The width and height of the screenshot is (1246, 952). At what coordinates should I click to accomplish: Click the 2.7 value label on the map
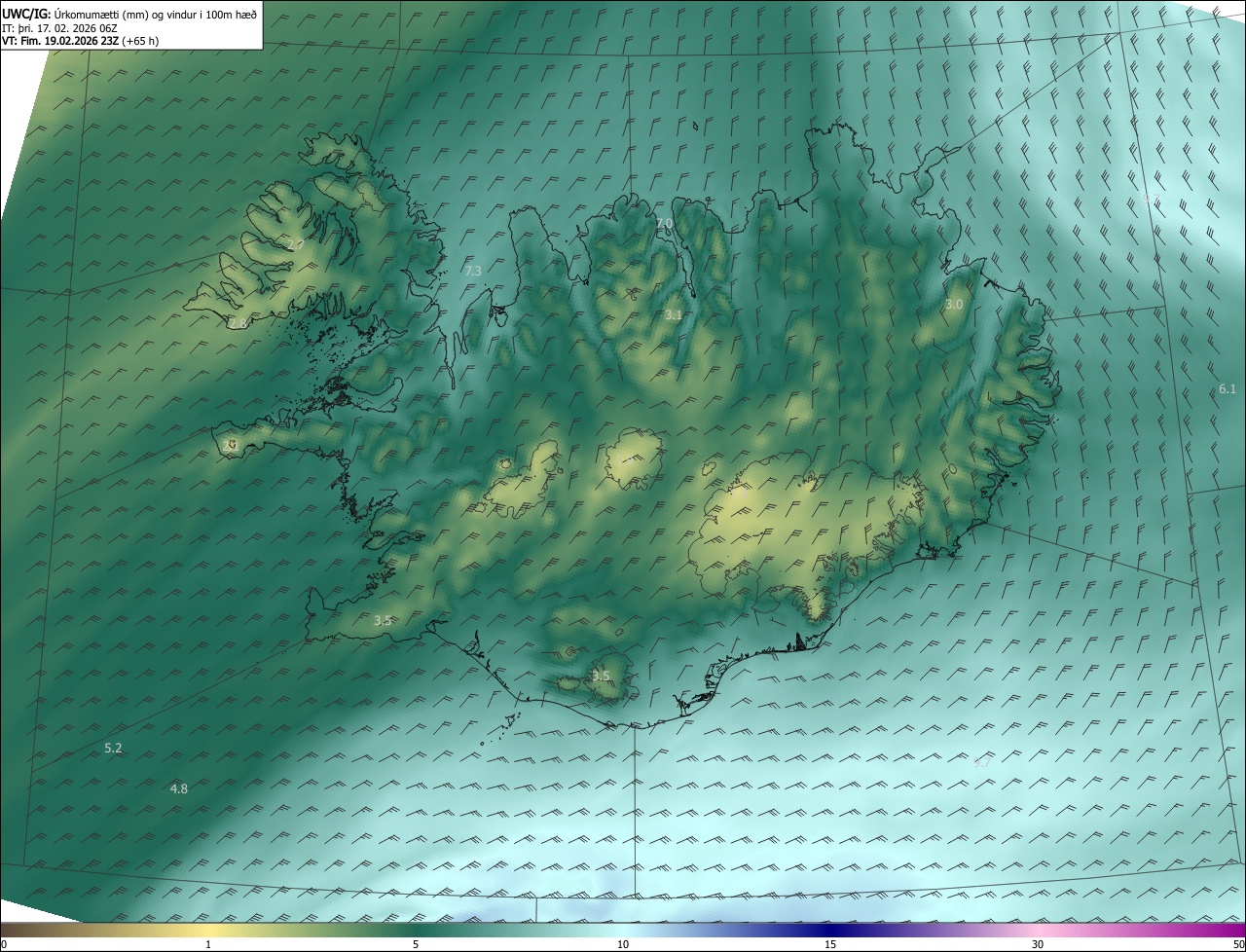click(296, 244)
